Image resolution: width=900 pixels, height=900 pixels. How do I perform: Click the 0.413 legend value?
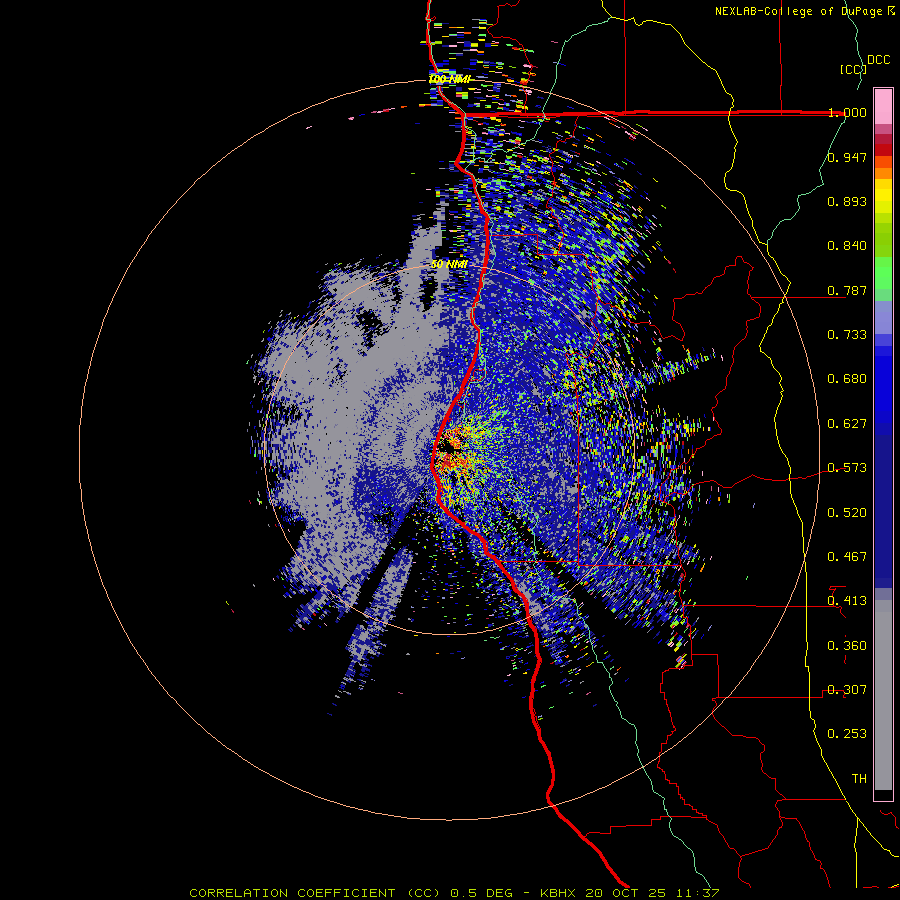point(847,601)
